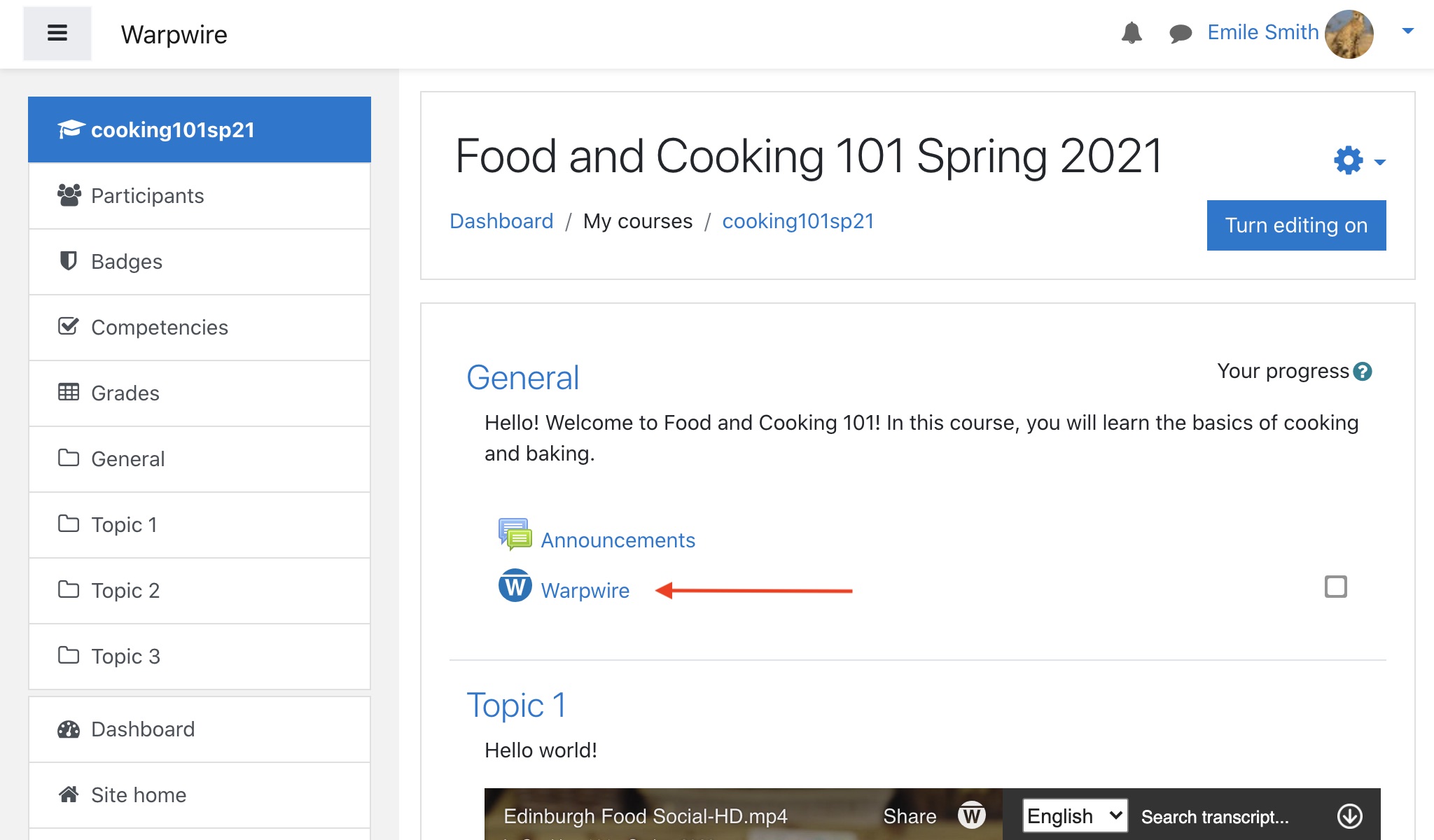Screen dimensions: 1434x840
Task: Open Grades in the sidebar
Action: point(200,393)
